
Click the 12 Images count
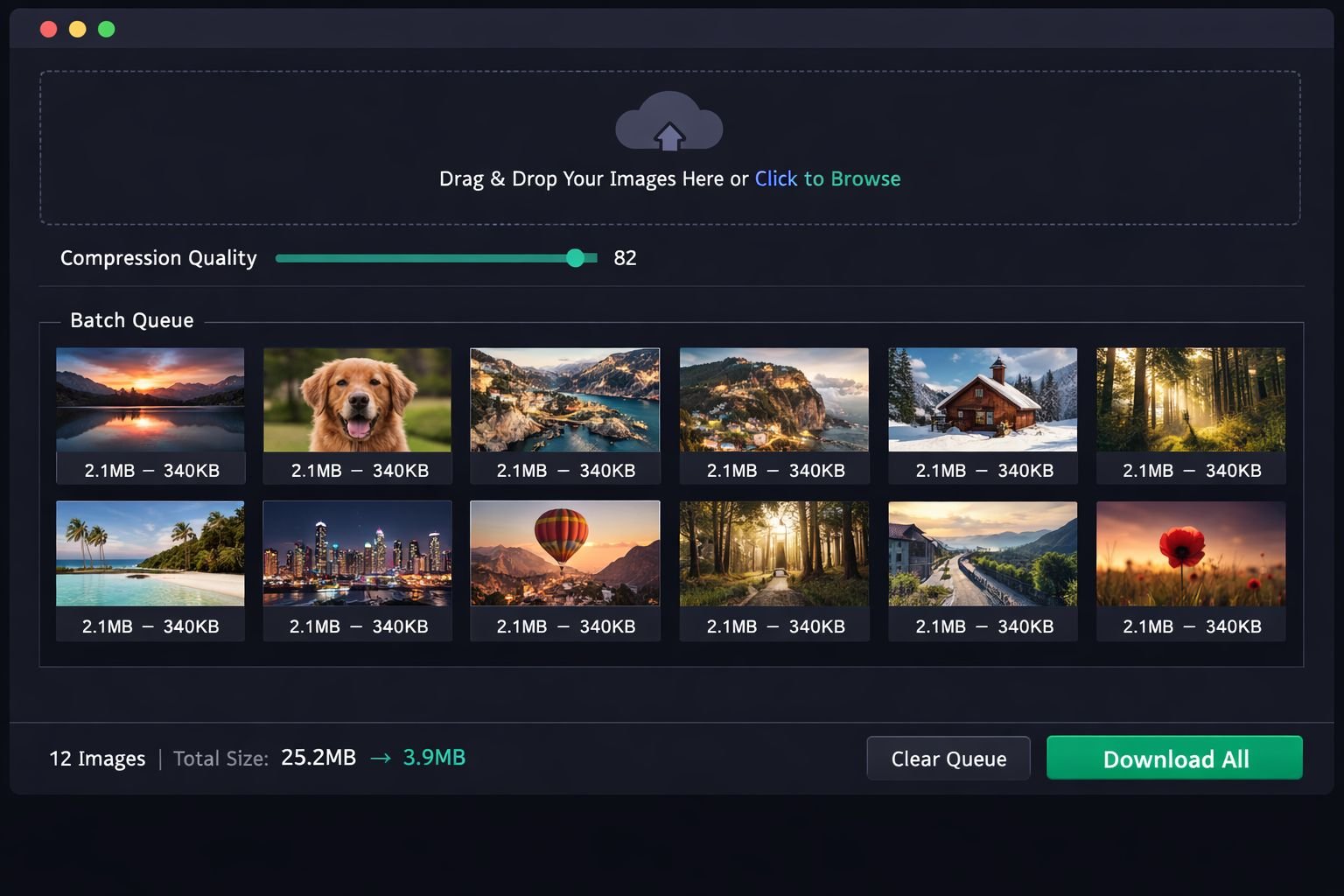pos(97,758)
